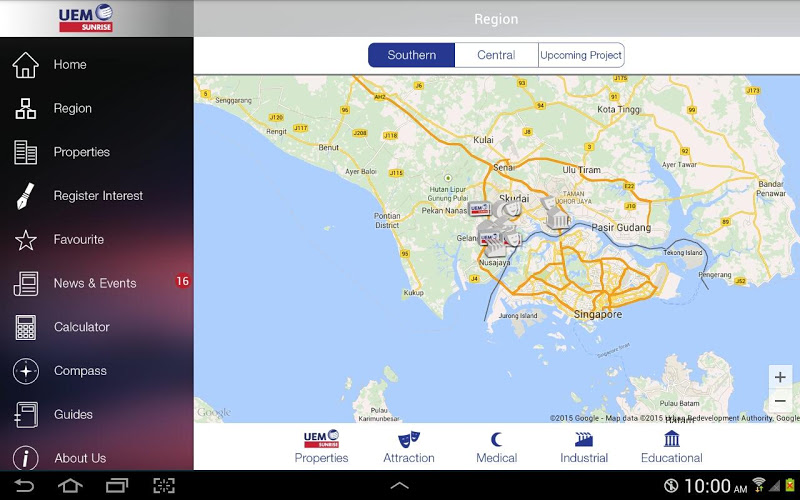Click the info icon beside About Us

(26, 458)
